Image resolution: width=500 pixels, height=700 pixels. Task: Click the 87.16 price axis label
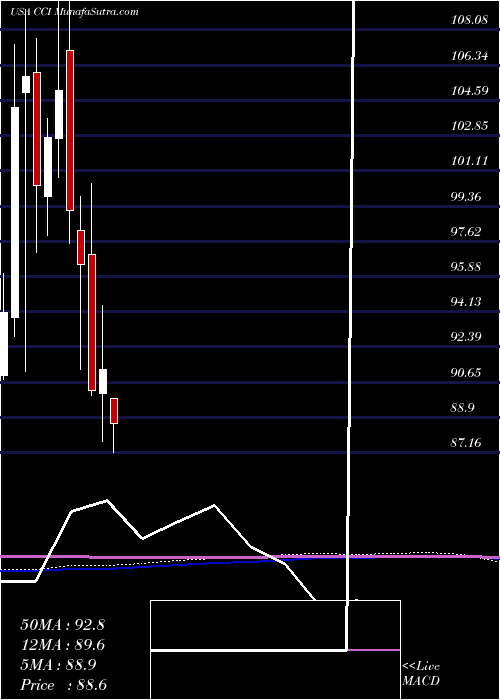coord(466,443)
